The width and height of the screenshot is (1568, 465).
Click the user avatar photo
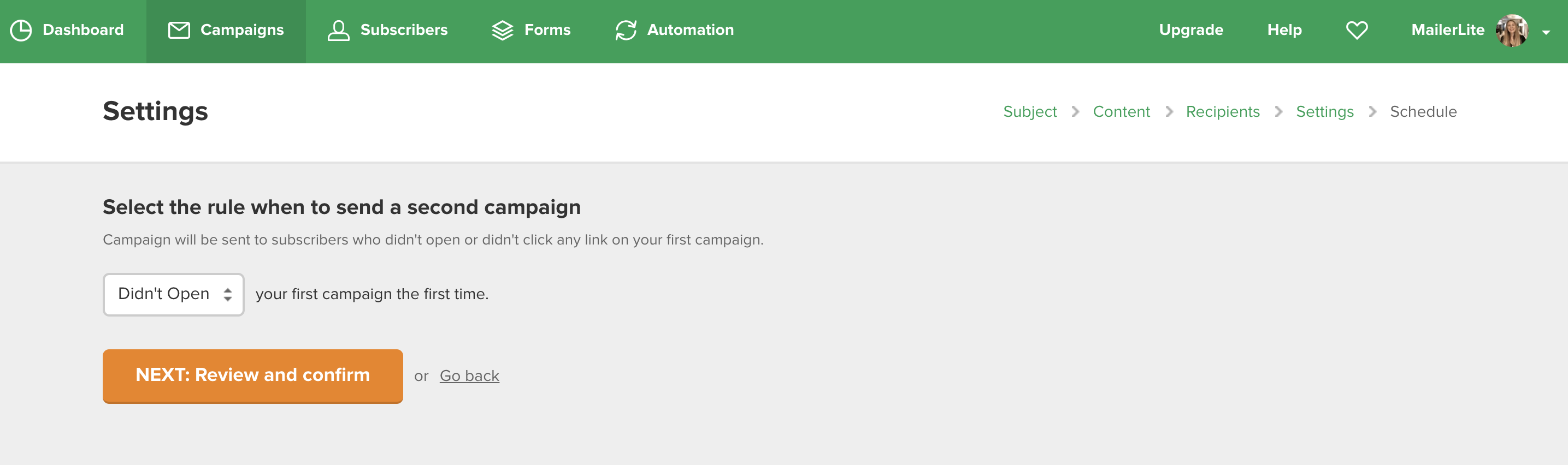[1512, 31]
